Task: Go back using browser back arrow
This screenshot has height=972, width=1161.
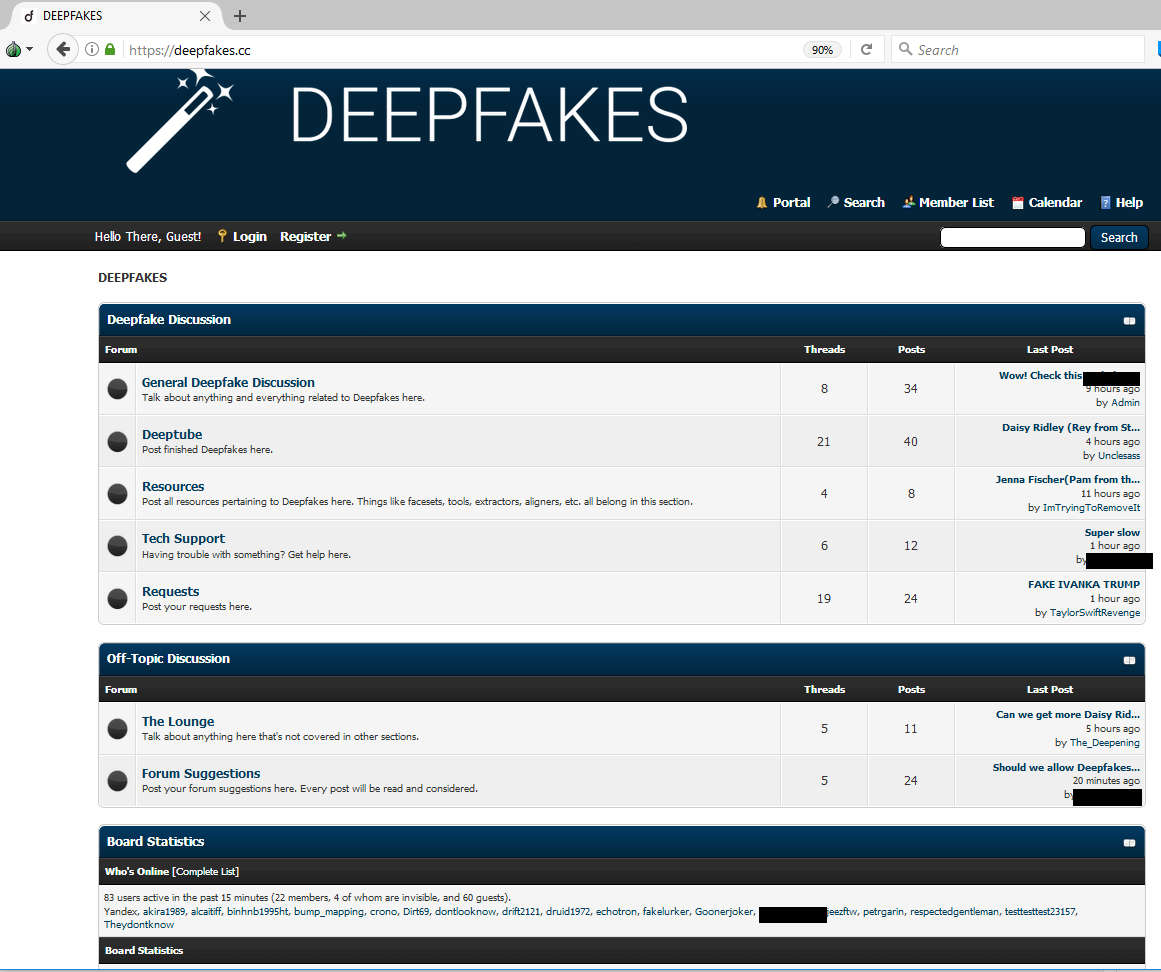Action: (x=63, y=49)
